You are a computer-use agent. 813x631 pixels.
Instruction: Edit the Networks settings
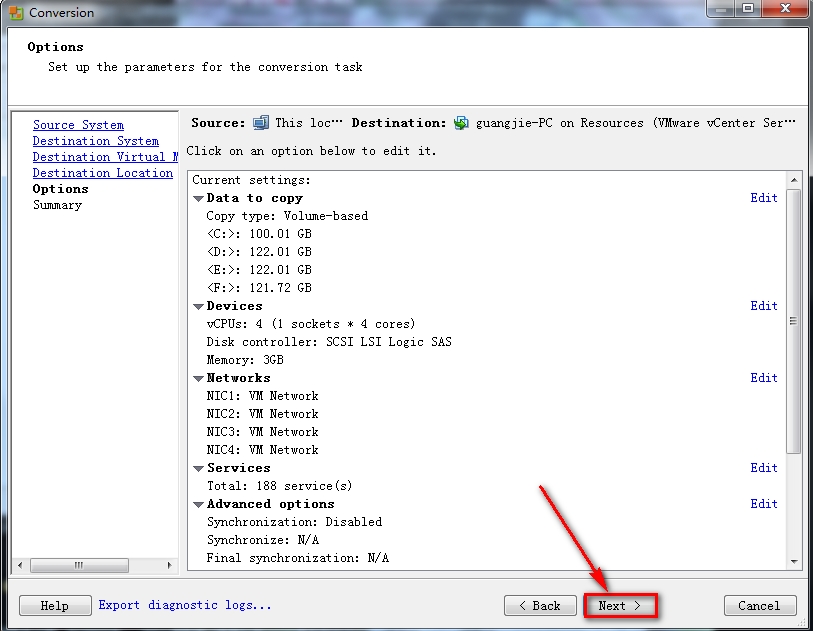pyautogui.click(x=764, y=378)
